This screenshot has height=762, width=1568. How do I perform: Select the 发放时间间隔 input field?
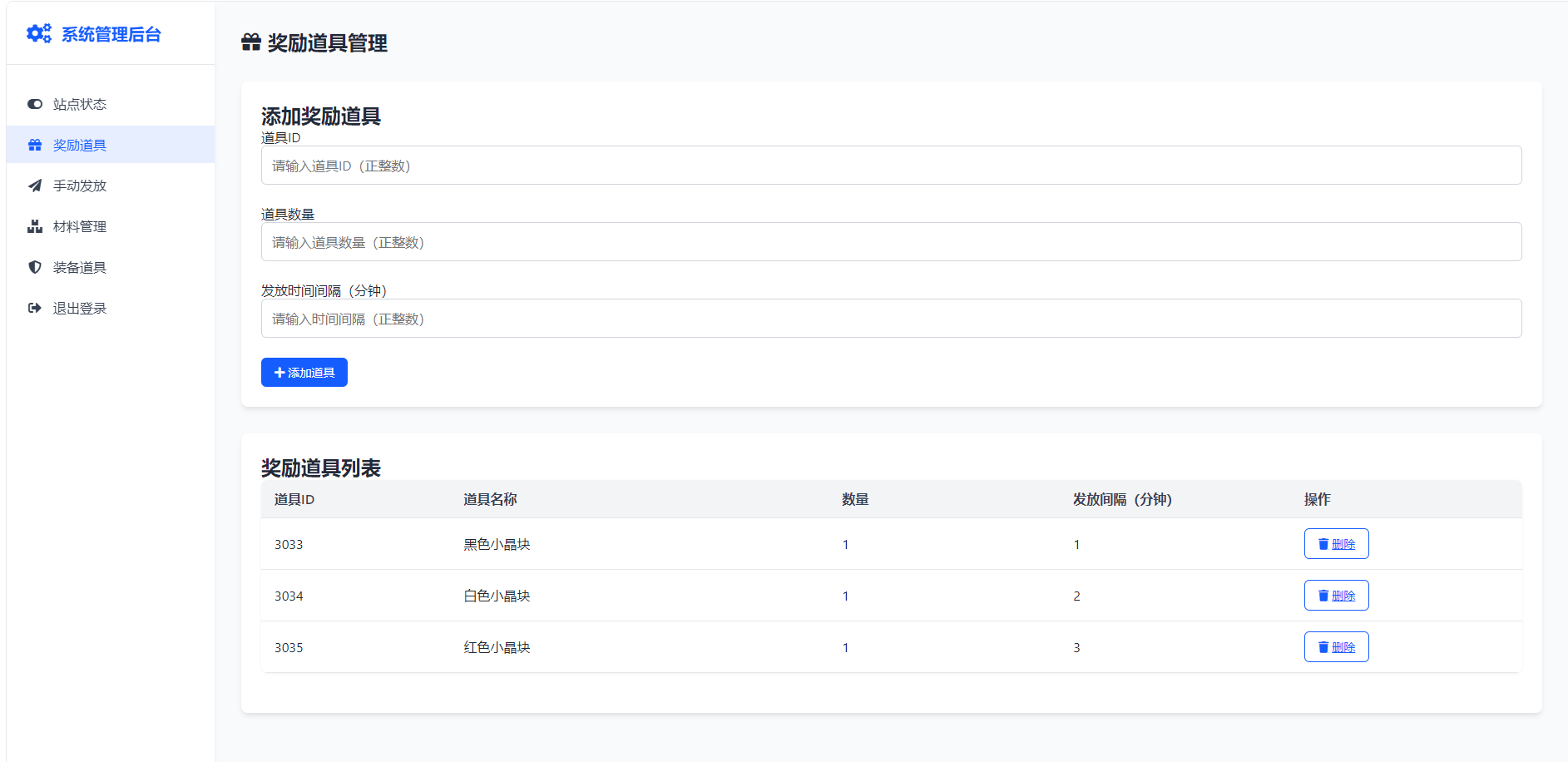891,319
